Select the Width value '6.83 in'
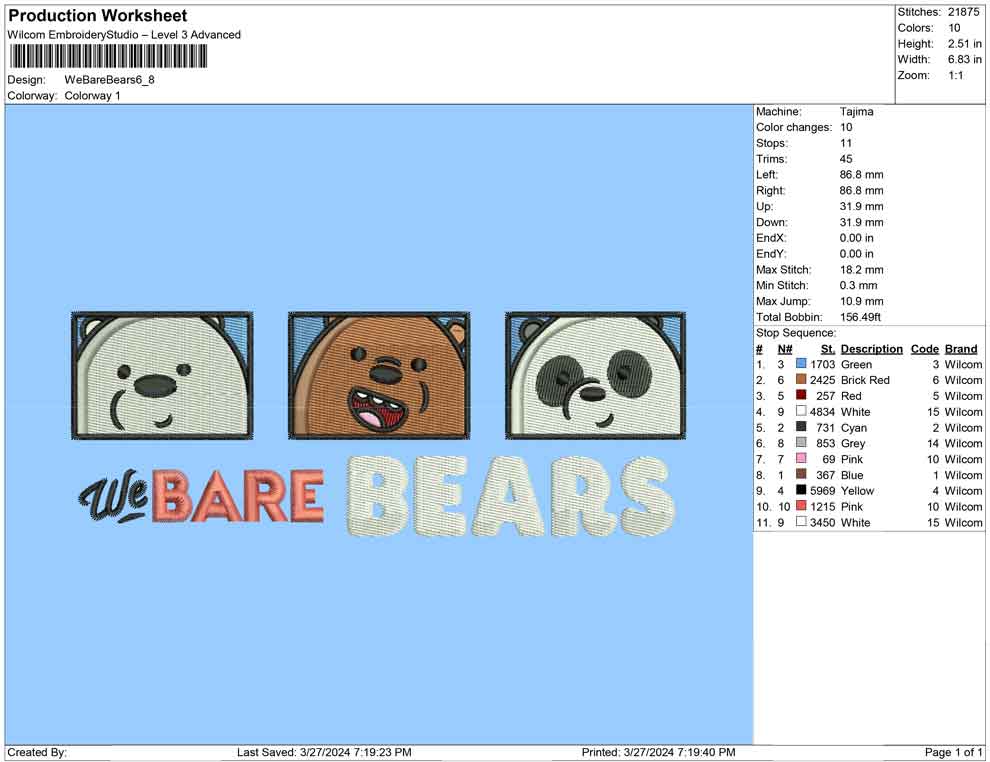This screenshot has width=990, height=762. point(965,59)
